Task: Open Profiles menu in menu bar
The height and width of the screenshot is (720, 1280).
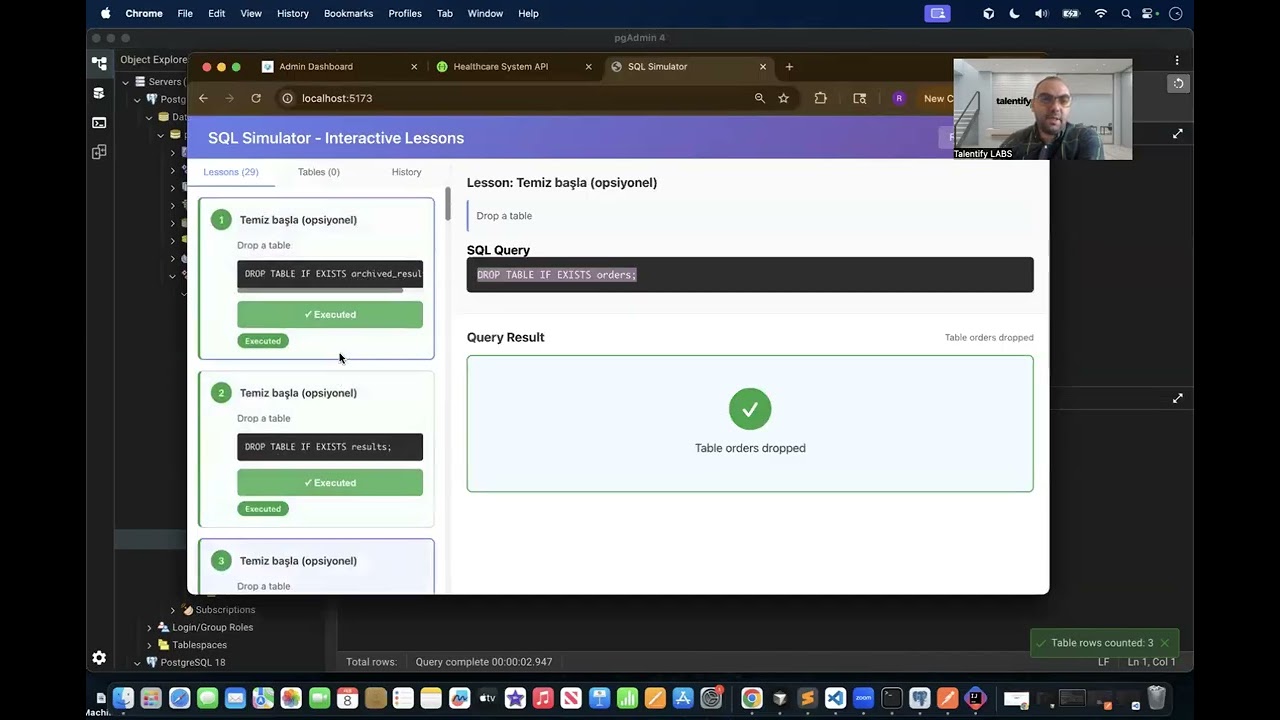Action: [405, 13]
